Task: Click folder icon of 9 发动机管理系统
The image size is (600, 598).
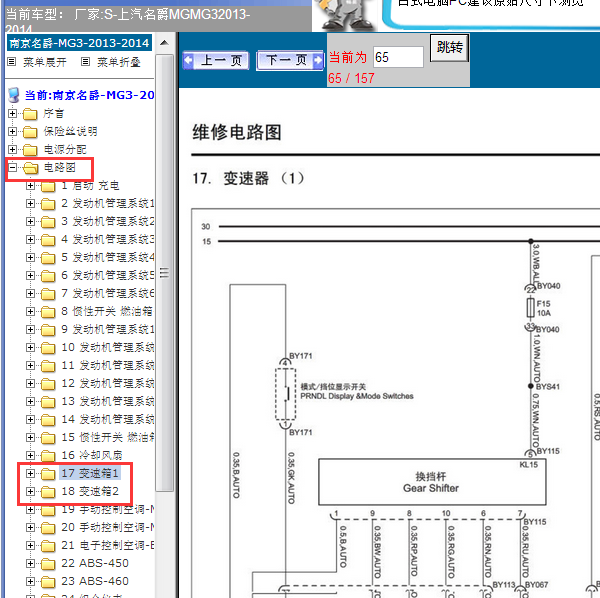Action: pyautogui.click(x=48, y=330)
